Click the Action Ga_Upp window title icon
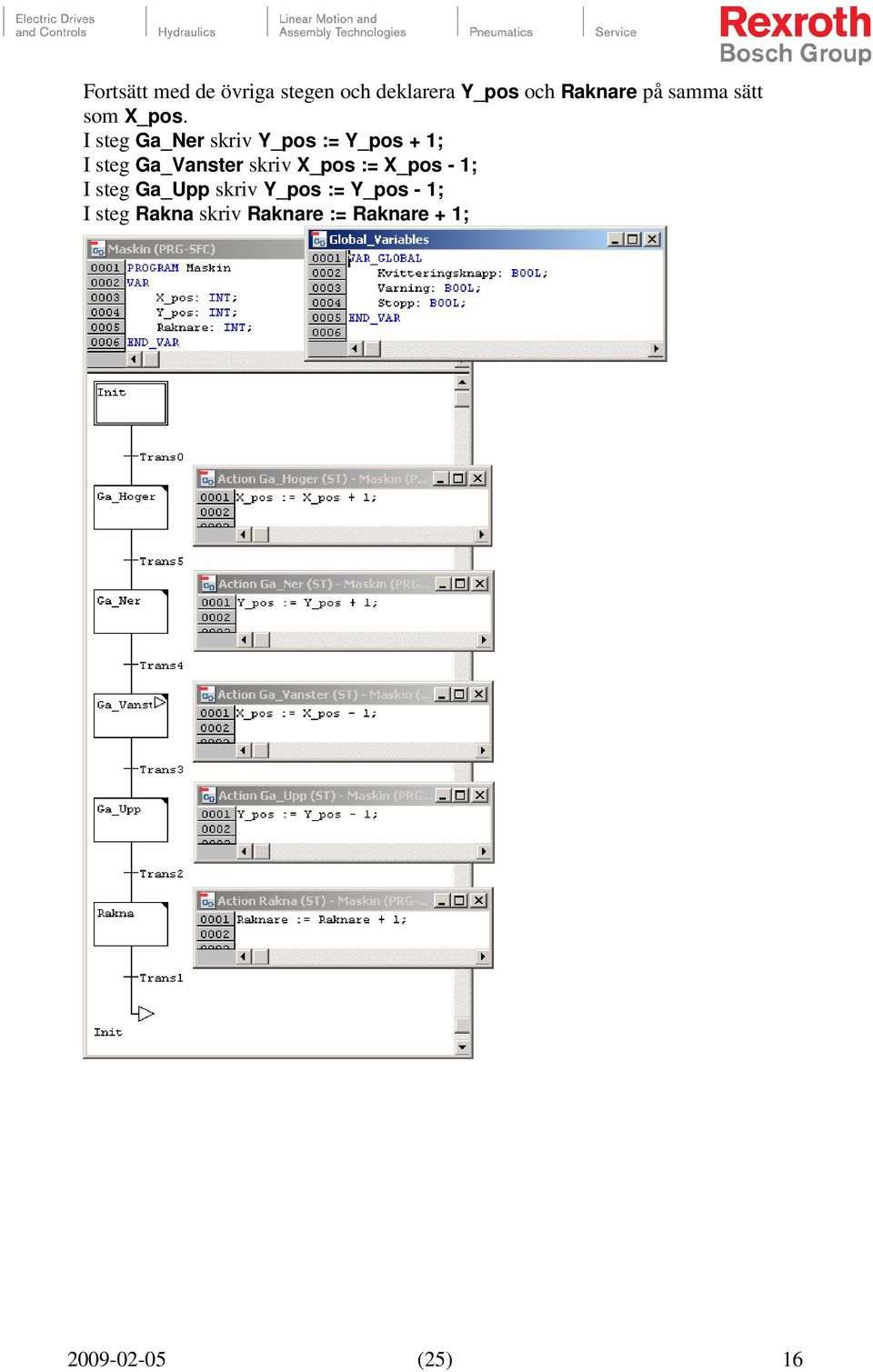The height and width of the screenshot is (1372, 873). 207,796
